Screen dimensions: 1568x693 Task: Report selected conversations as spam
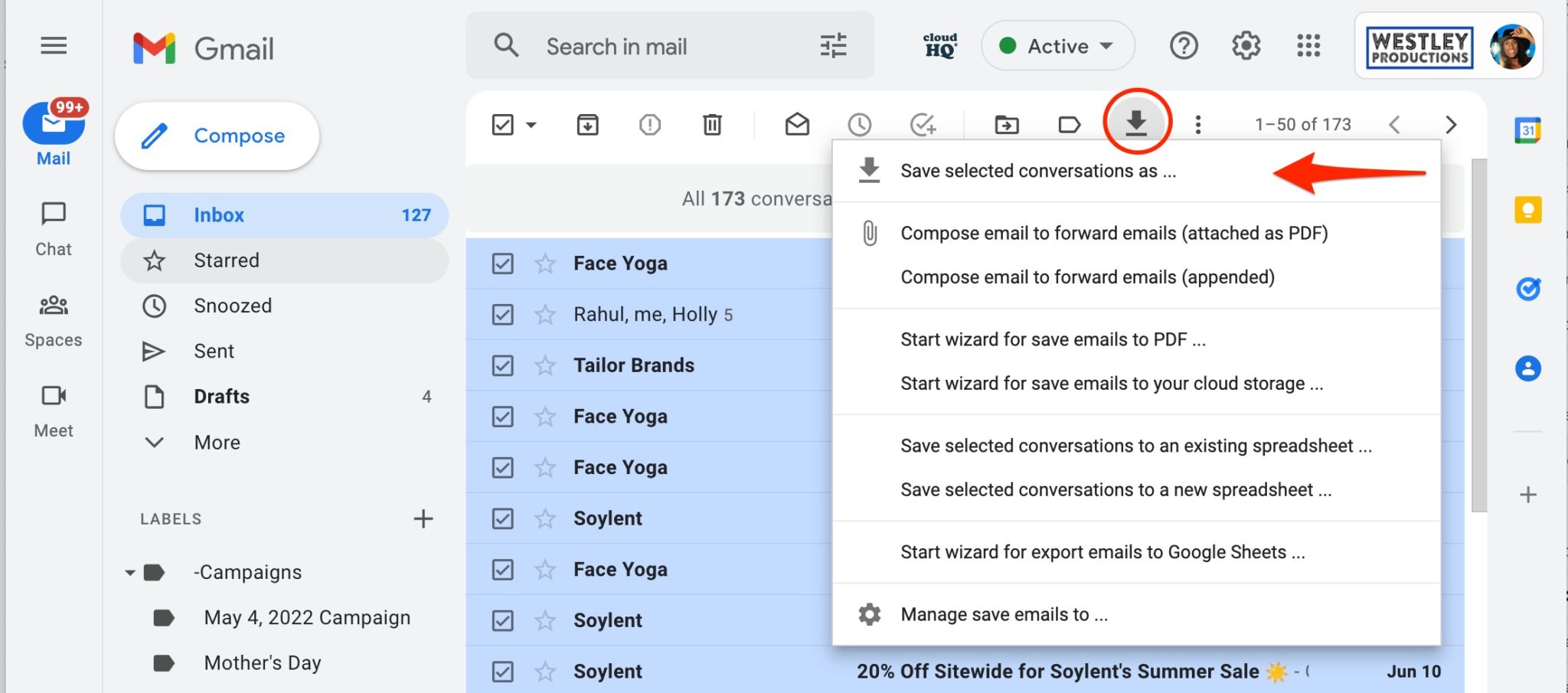[x=649, y=124]
